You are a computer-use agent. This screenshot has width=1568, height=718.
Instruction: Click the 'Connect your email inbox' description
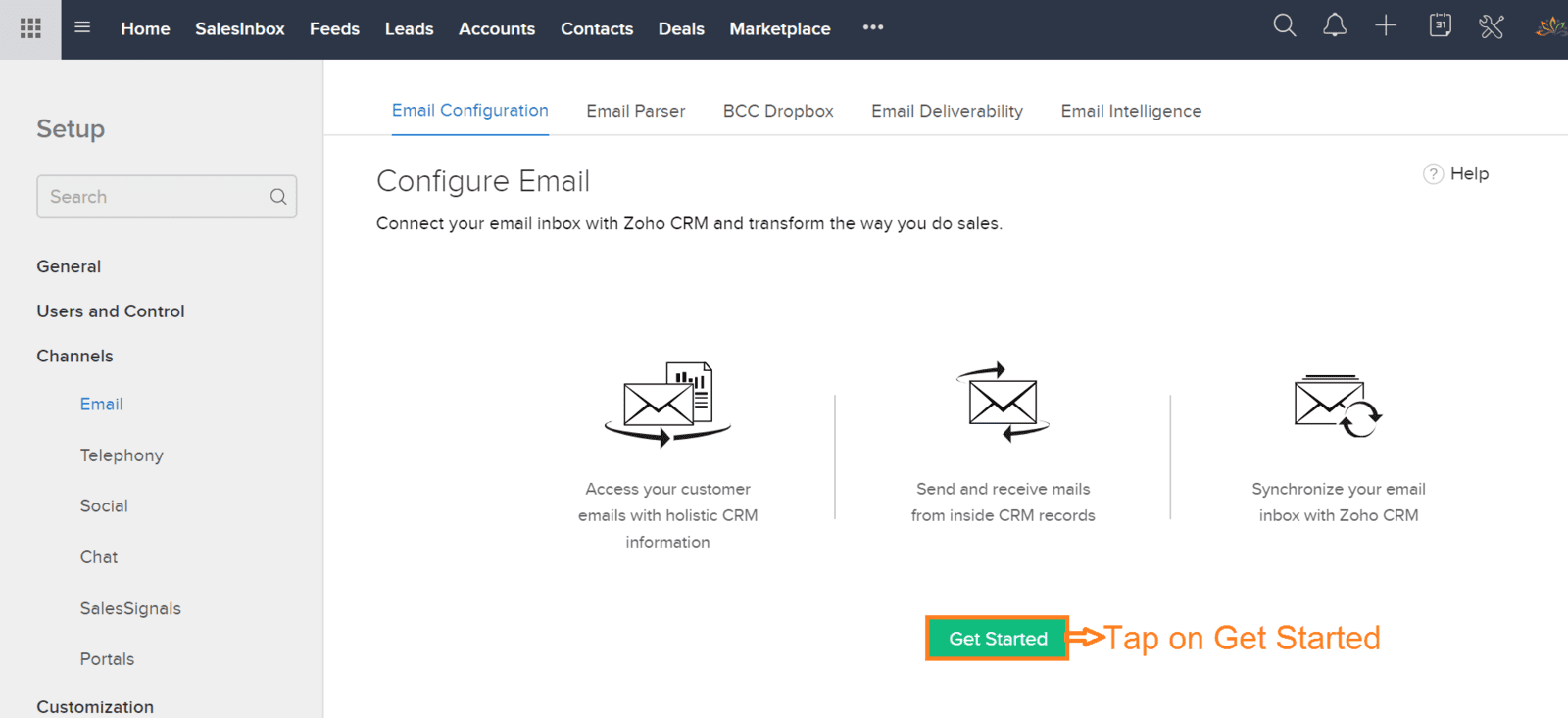click(x=689, y=223)
